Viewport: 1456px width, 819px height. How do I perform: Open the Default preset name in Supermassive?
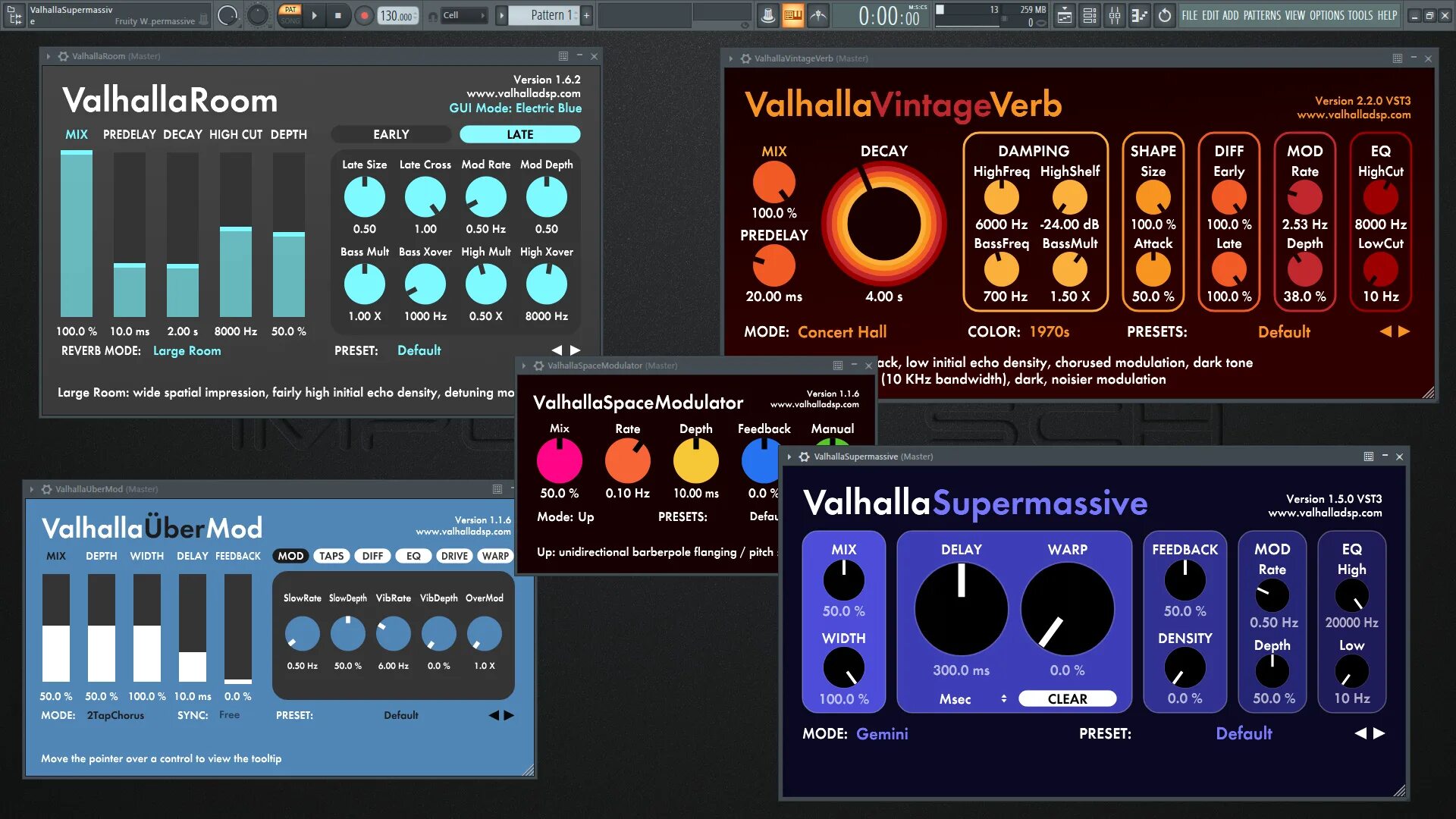coord(1244,733)
